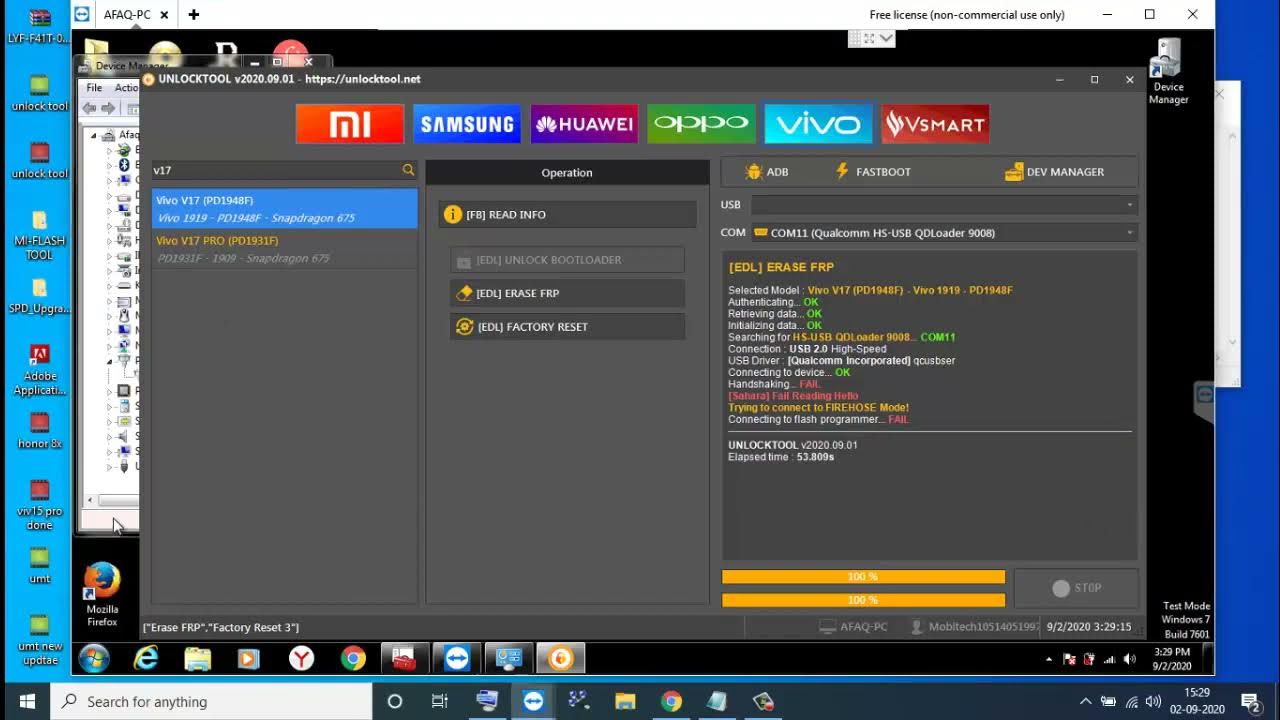
Task: Click the Windows 10 Start button
Action: pos(27,701)
